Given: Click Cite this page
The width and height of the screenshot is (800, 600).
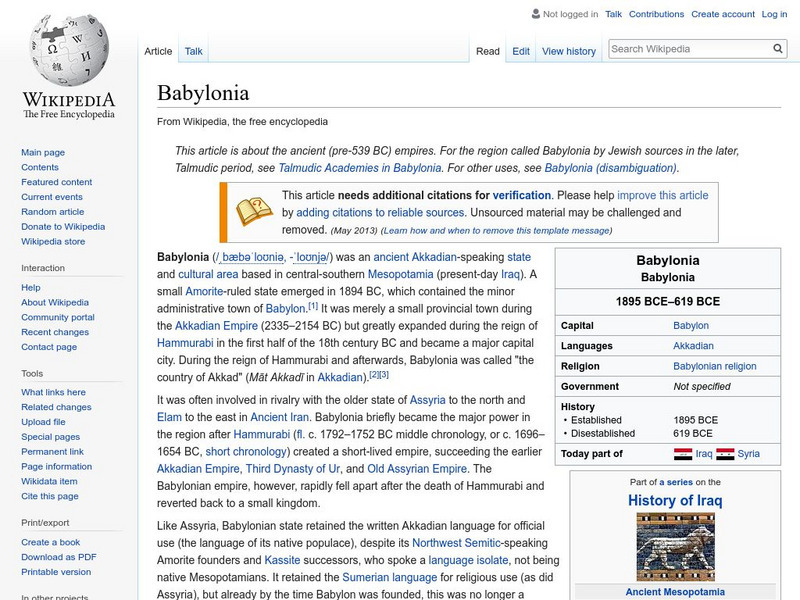Looking at the screenshot, I should (49, 495).
